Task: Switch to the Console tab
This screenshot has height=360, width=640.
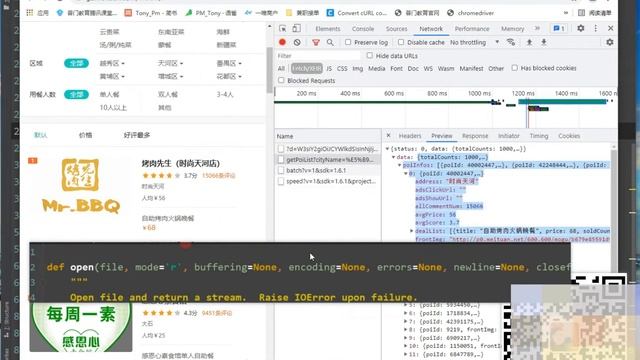Action: pyautogui.click(x=363, y=29)
